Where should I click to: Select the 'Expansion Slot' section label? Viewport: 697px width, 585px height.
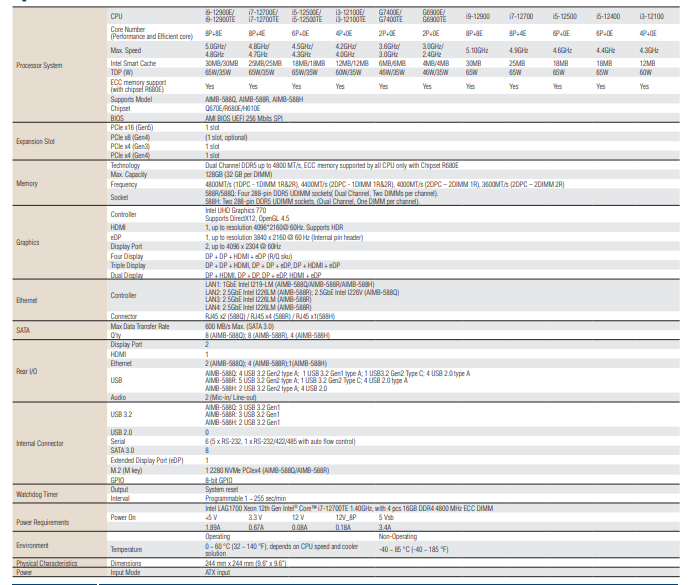(36, 141)
